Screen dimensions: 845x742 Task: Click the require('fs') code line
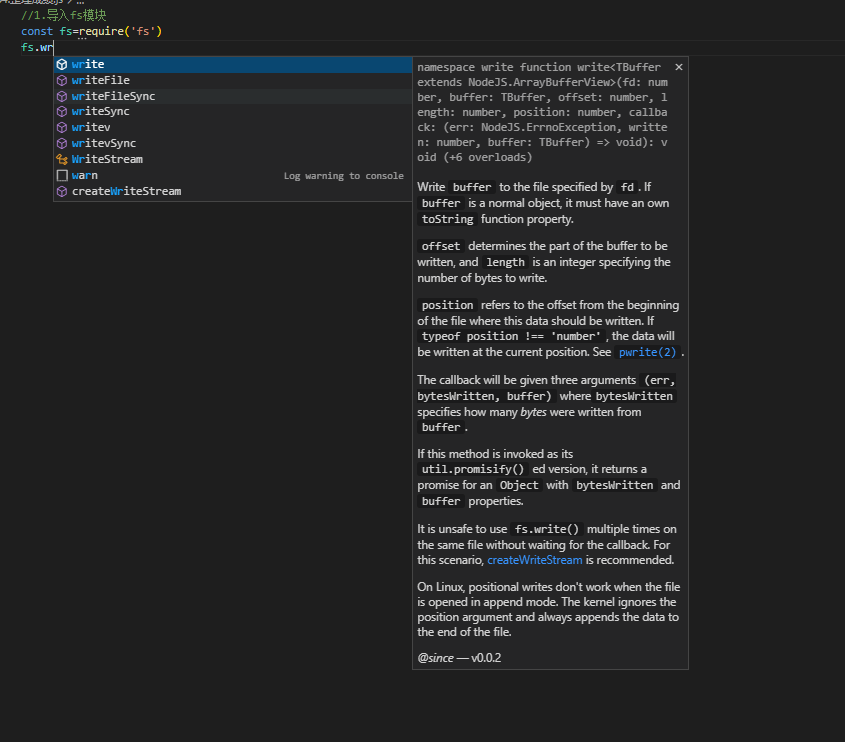(x=92, y=31)
